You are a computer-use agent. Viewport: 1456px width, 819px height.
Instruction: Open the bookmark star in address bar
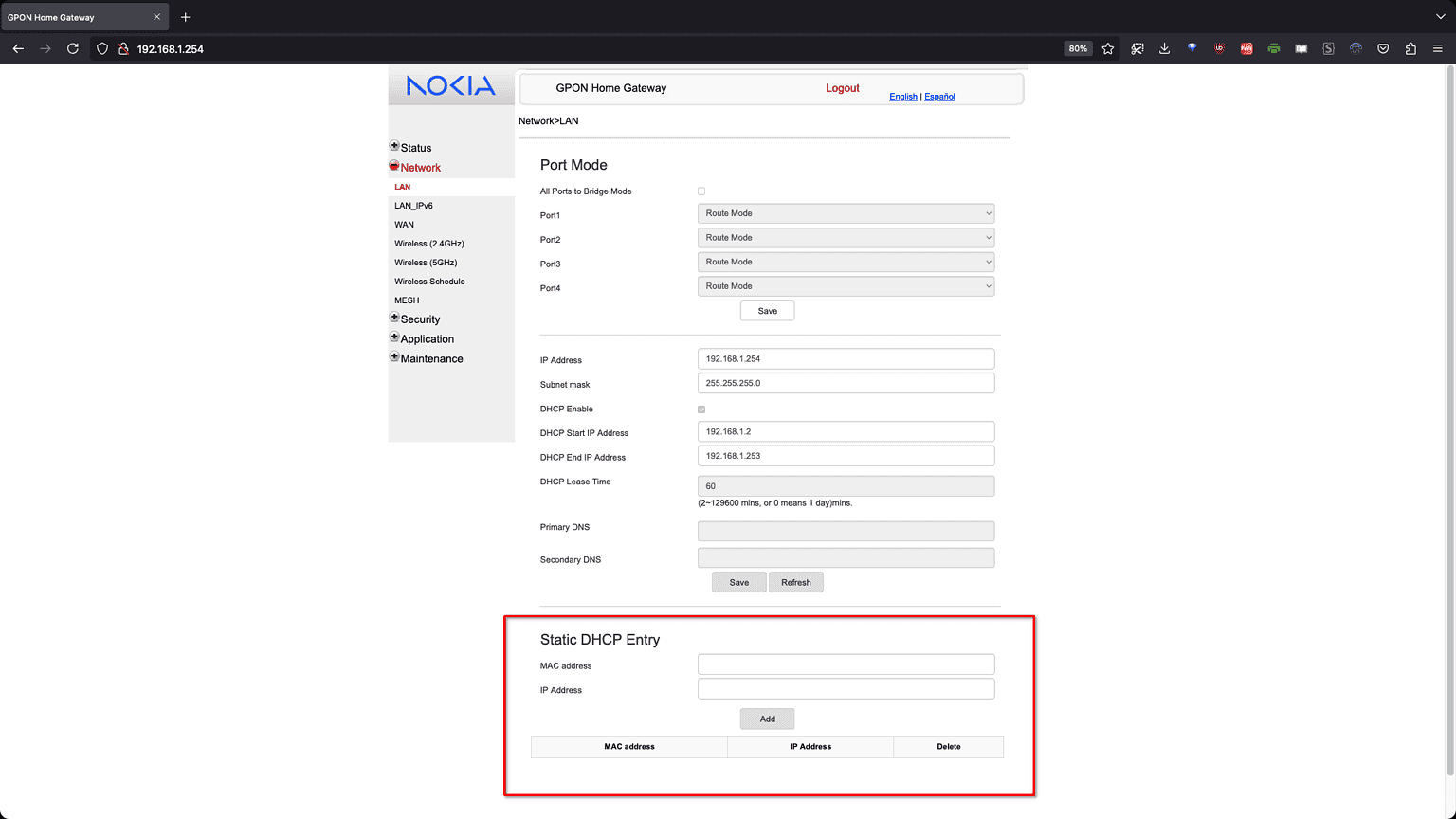click(1108, 48)
